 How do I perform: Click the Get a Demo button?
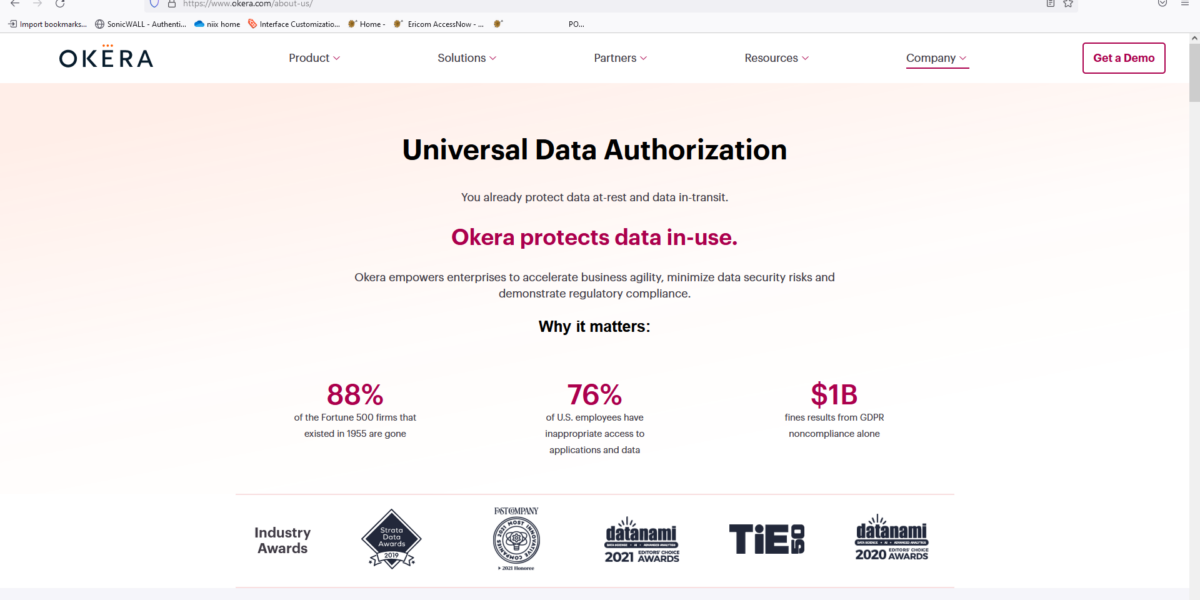point(1123,58)
